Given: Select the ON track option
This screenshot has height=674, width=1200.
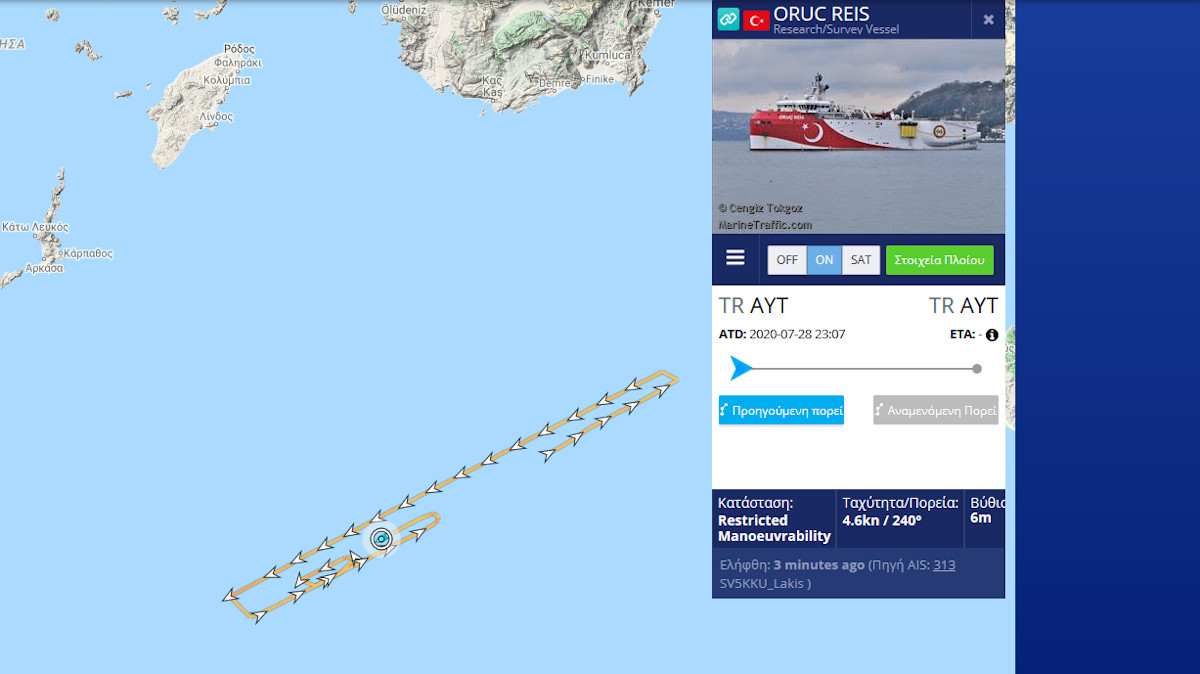Looking at the screenshot, I should coord(824,260).
